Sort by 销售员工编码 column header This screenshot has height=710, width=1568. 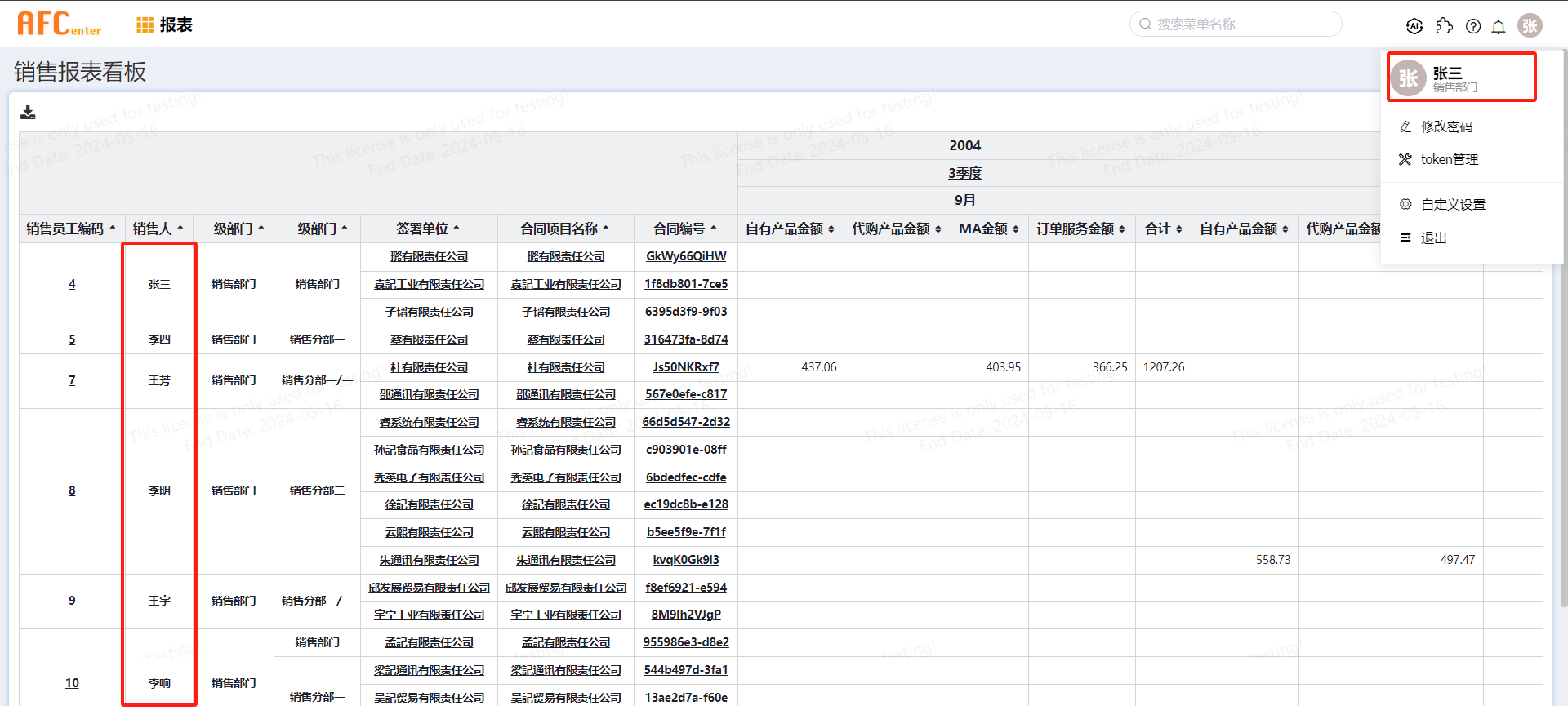click(x=70, y=229)
